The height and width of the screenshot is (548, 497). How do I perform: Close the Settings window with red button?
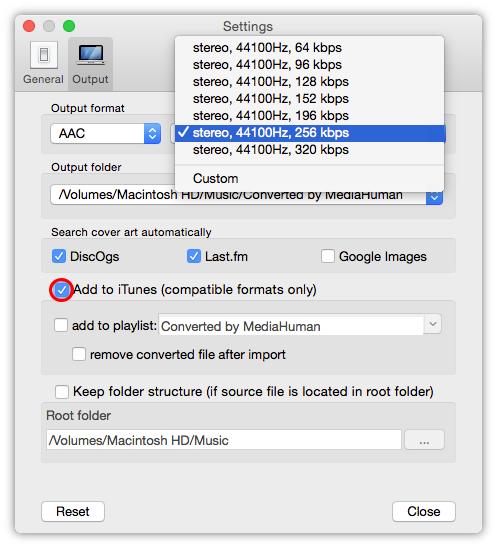tap(29, 26)
